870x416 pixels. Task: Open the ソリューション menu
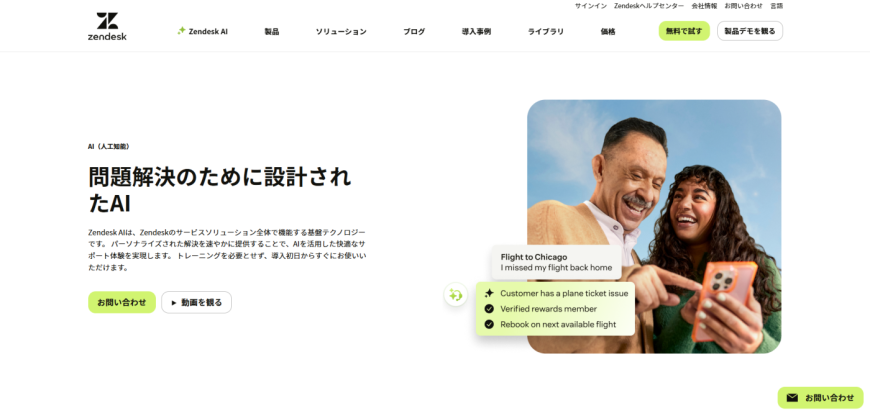coord(341,32)
